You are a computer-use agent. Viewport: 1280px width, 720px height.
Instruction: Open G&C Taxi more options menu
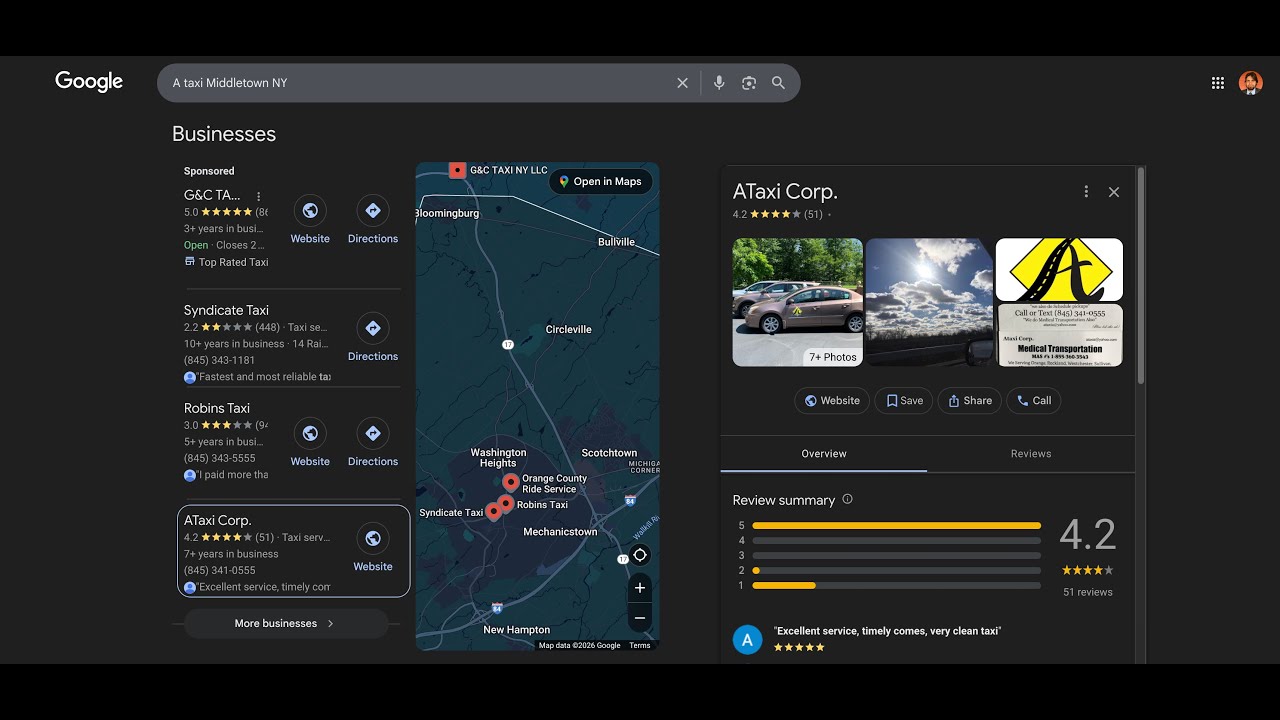point(258,196)
